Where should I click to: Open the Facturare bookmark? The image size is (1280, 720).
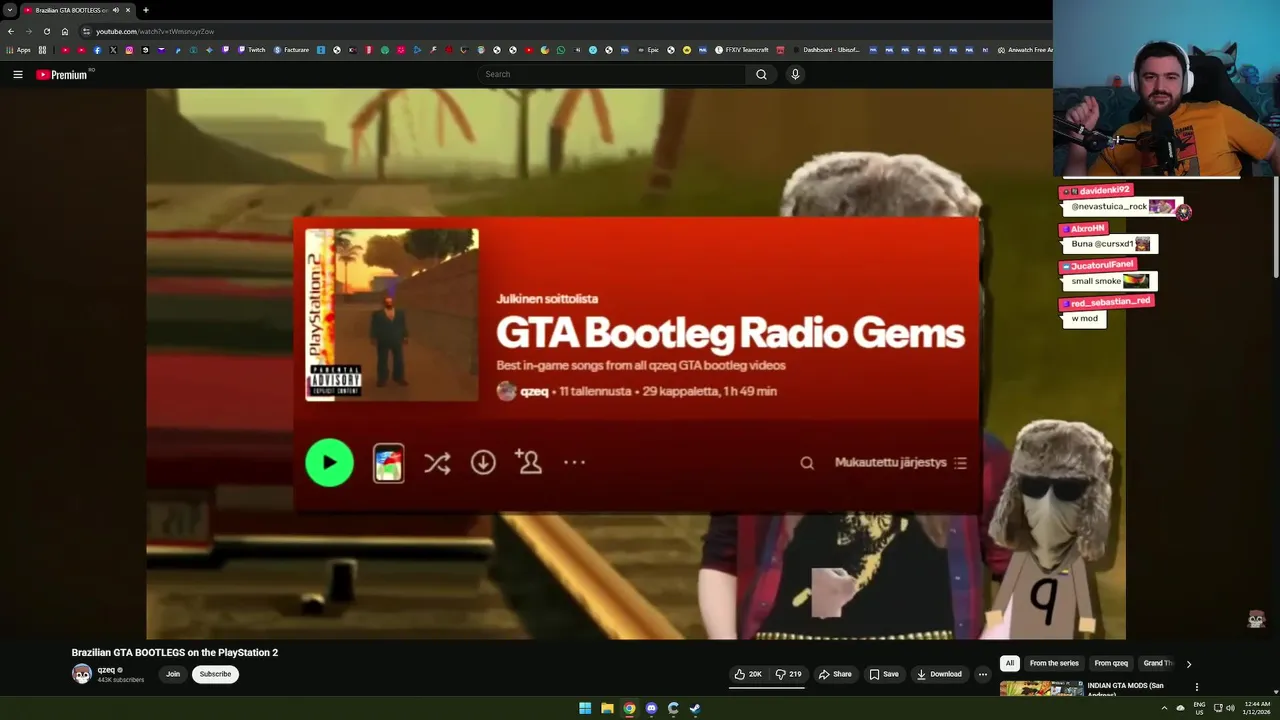(x=291, y=50)
